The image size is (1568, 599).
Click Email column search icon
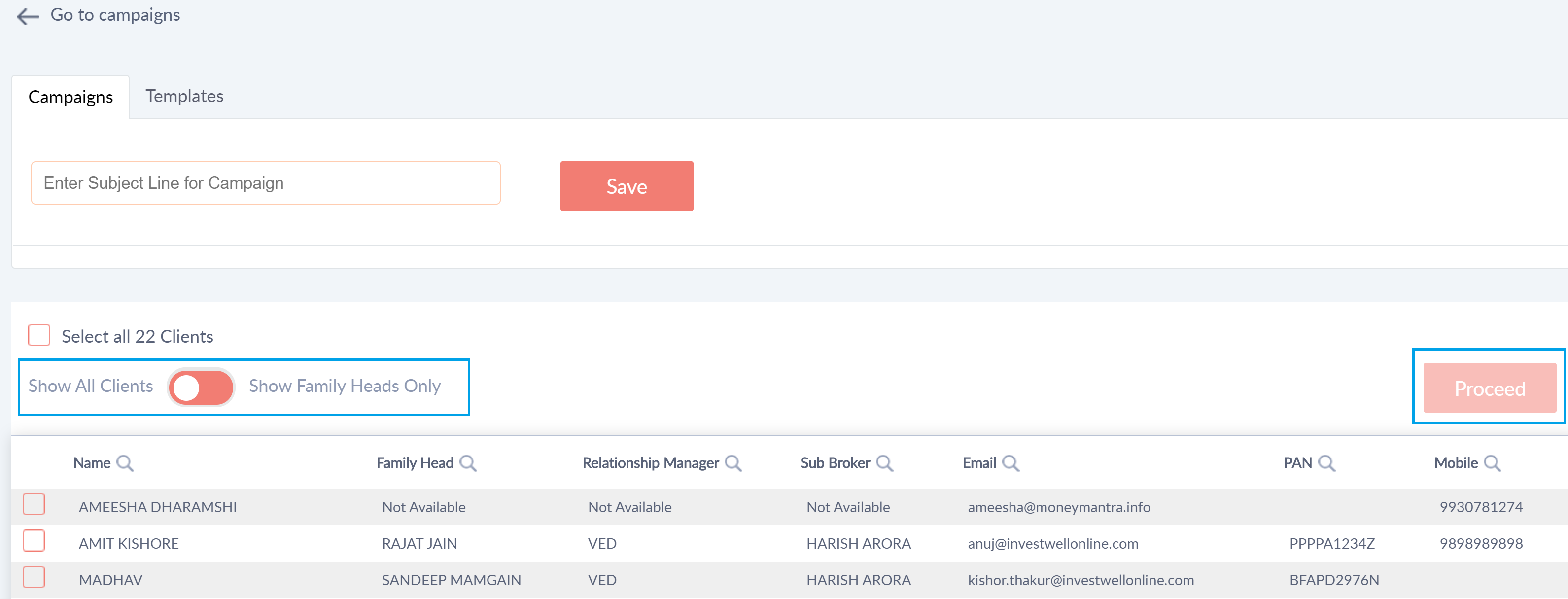pyautogui.click(x=1010, y=463)
